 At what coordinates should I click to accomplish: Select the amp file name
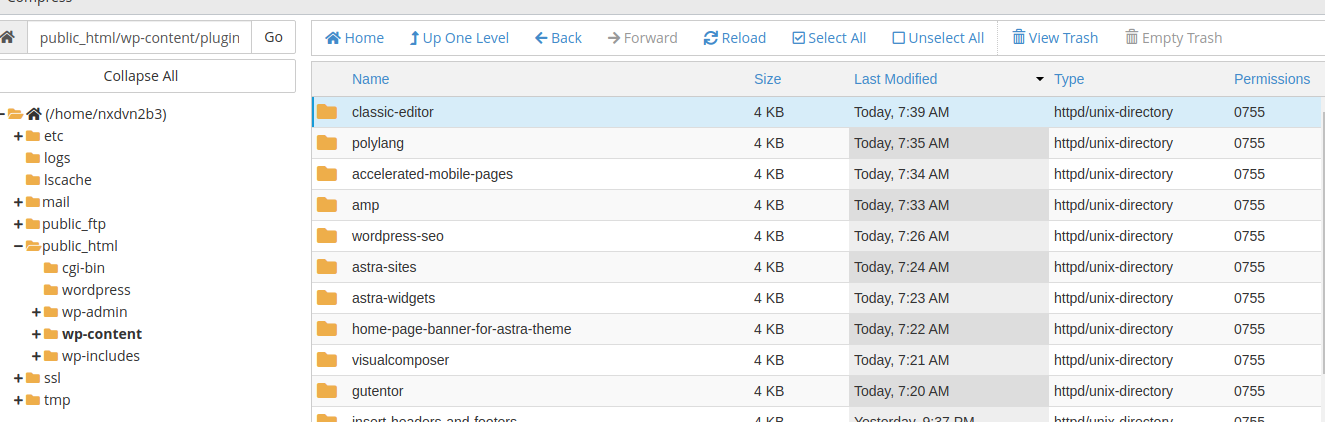pyautogui.click(x=366, y=205)
